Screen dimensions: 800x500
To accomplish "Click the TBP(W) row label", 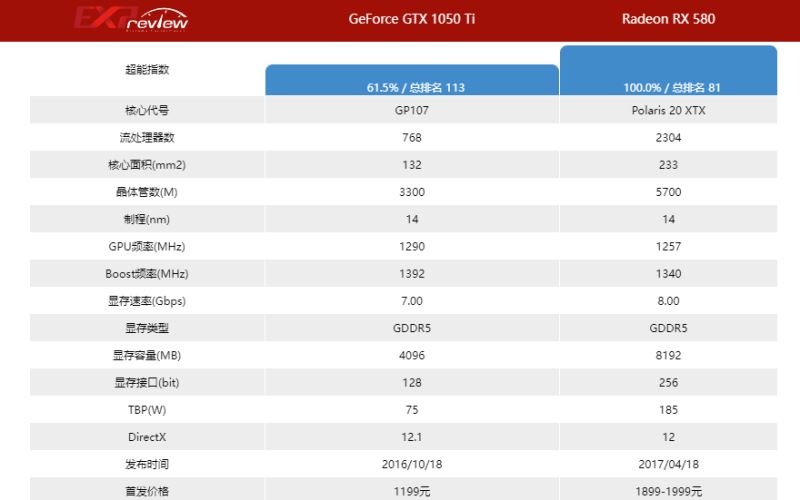I will (x=147, y=410).
